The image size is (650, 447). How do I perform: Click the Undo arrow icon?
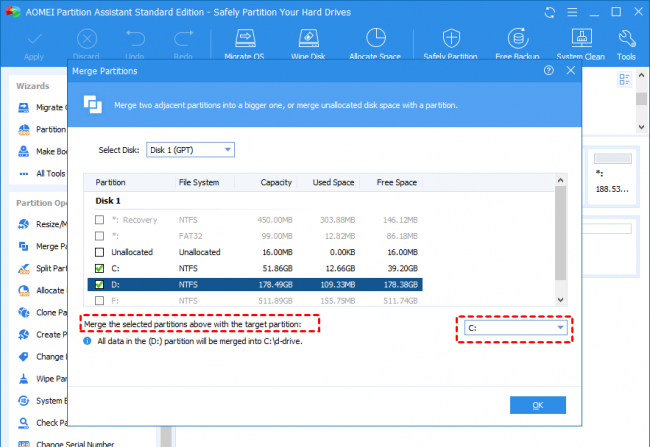tap(135, 39)
